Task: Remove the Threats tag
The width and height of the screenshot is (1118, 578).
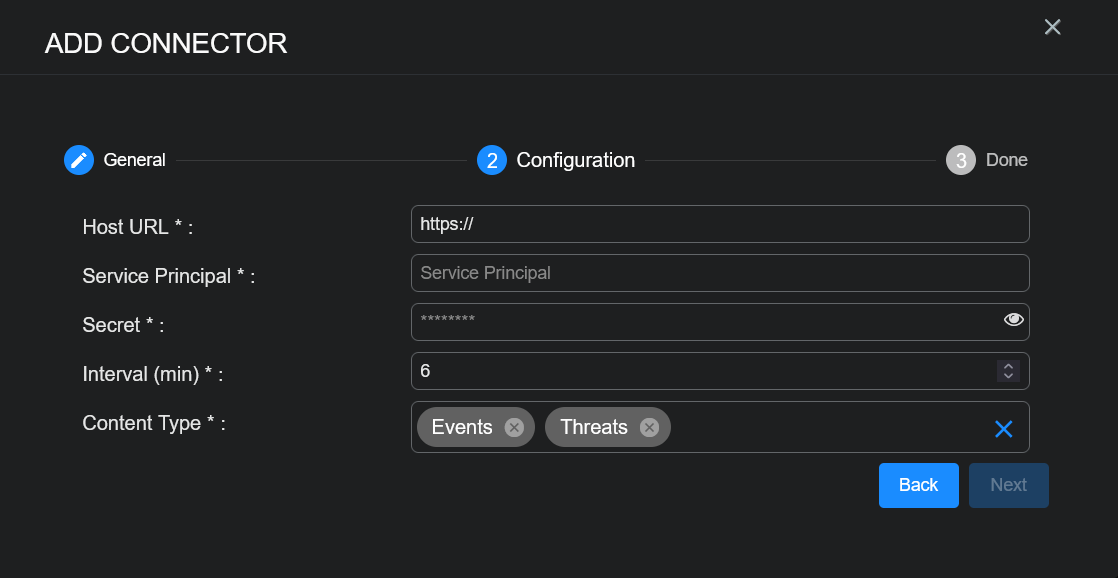Action: [649, 427]
